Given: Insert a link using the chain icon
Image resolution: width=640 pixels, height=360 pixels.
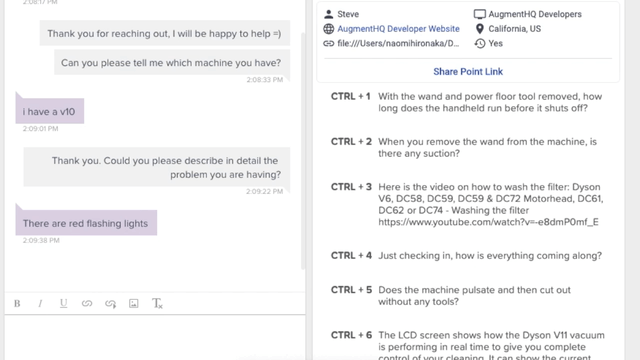Looking at the screenshot, I should click(x=87, y=303).
